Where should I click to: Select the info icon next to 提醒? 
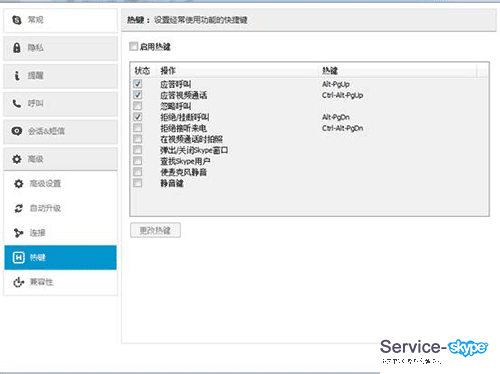[17, 76]
